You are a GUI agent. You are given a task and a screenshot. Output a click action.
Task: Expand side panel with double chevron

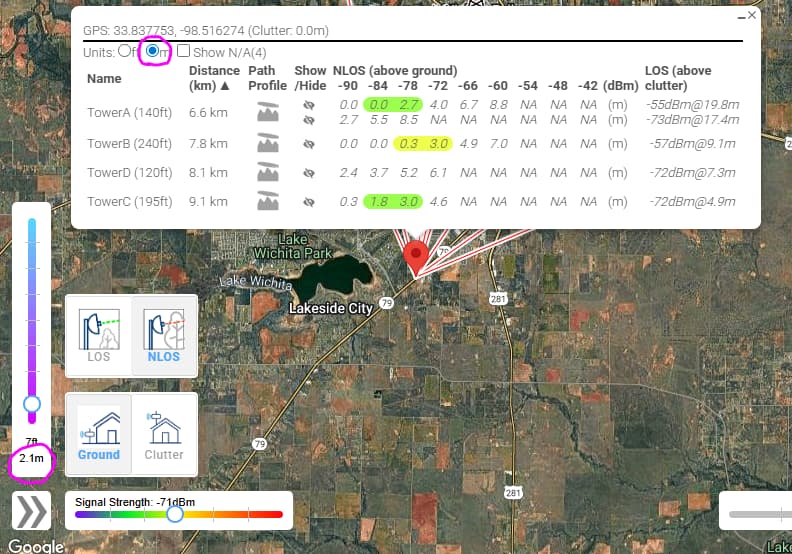tap(32, 510)
